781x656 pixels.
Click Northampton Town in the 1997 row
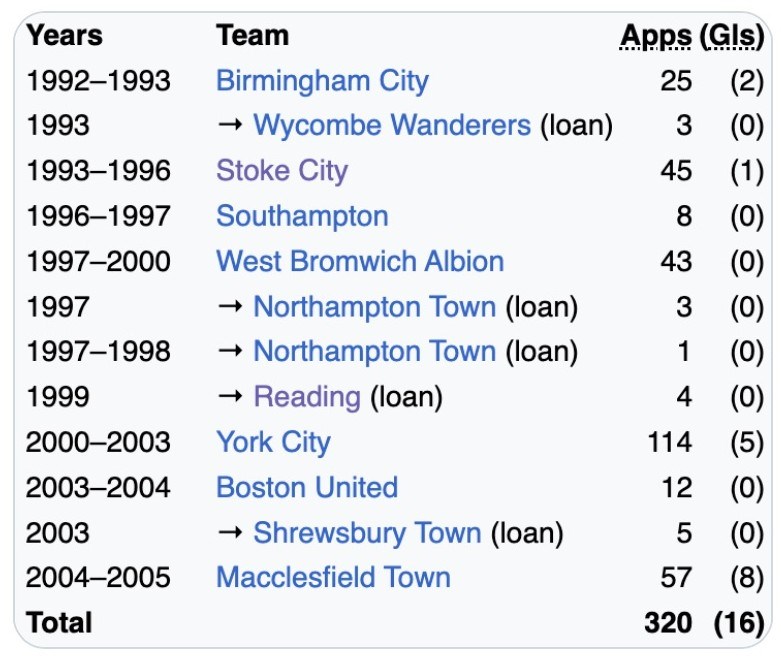pyautogui.click(x=374, y=307)
